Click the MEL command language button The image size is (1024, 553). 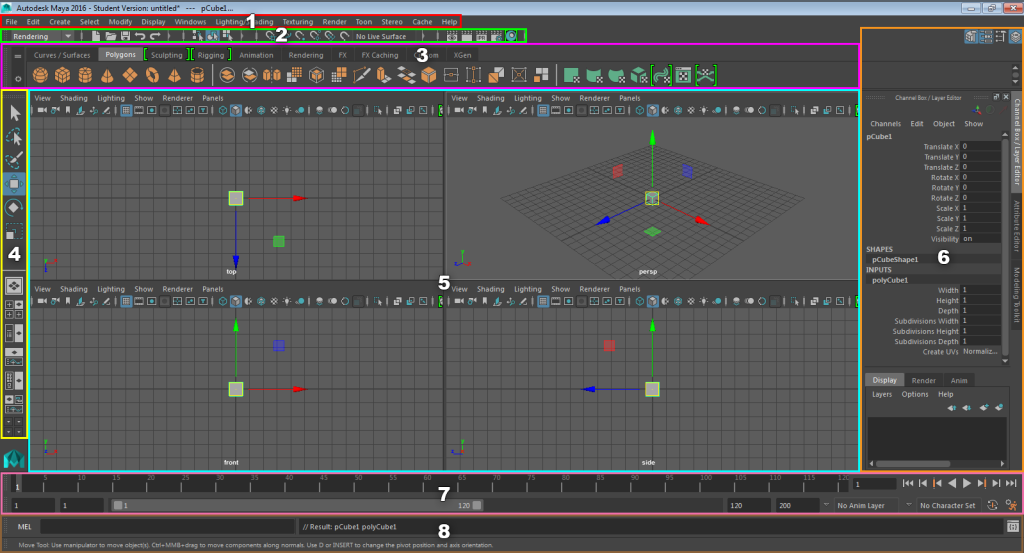tap(24, 527)
